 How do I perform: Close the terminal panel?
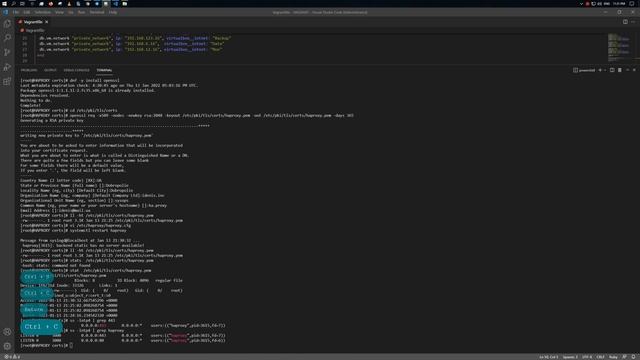tap(634, 70)
